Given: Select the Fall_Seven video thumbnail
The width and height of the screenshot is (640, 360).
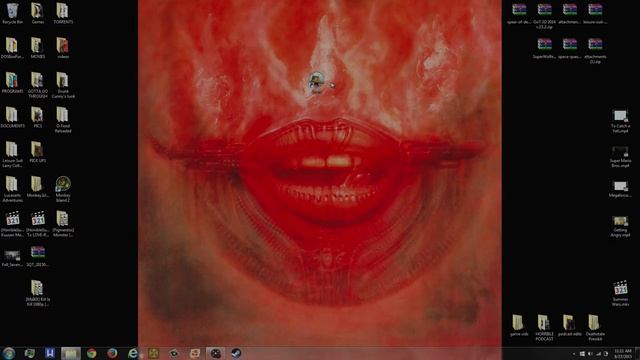Looking at the screenshot, I should click(x=11, y=258).
